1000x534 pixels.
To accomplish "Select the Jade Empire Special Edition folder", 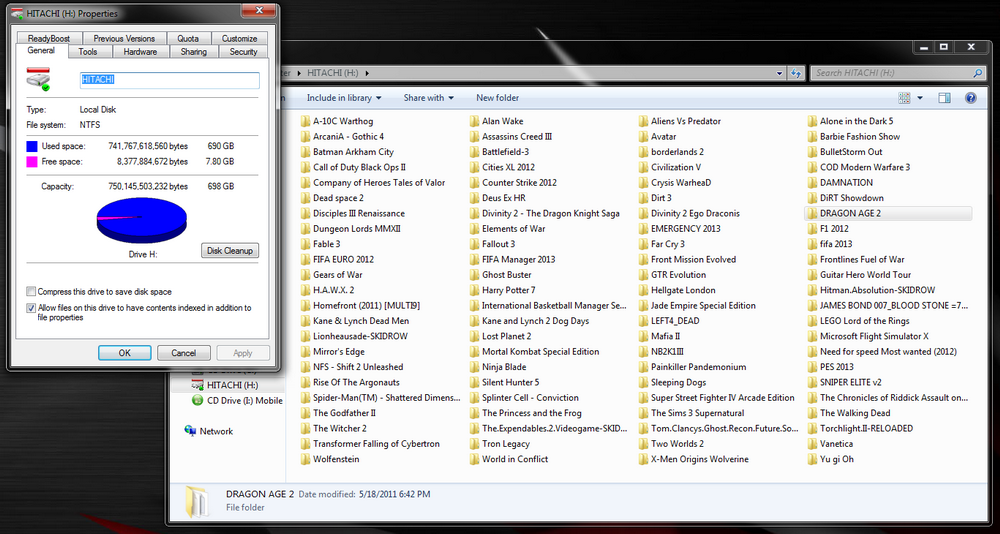I will point(697,306).
